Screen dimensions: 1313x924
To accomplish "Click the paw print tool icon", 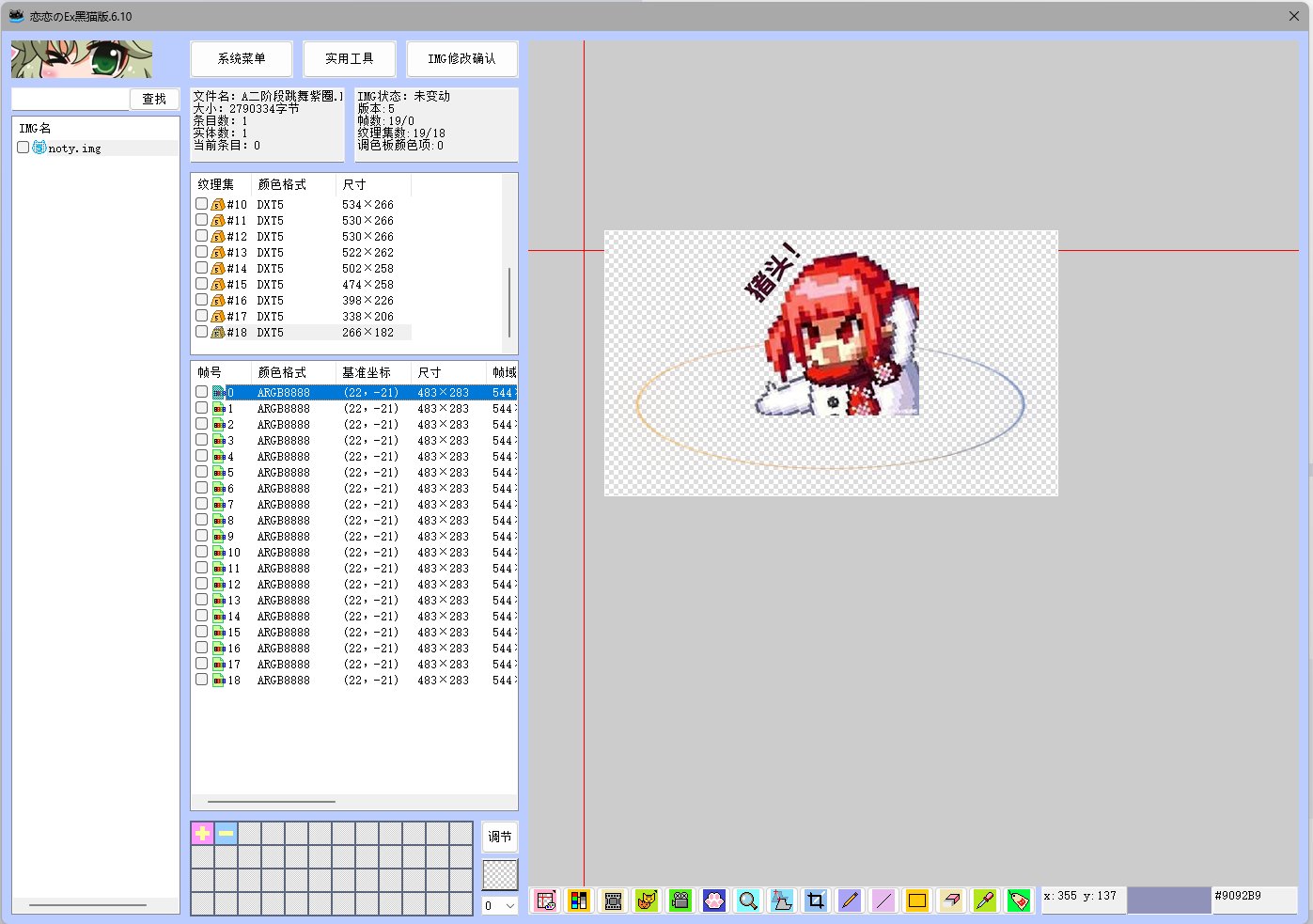I will (714, 901).
